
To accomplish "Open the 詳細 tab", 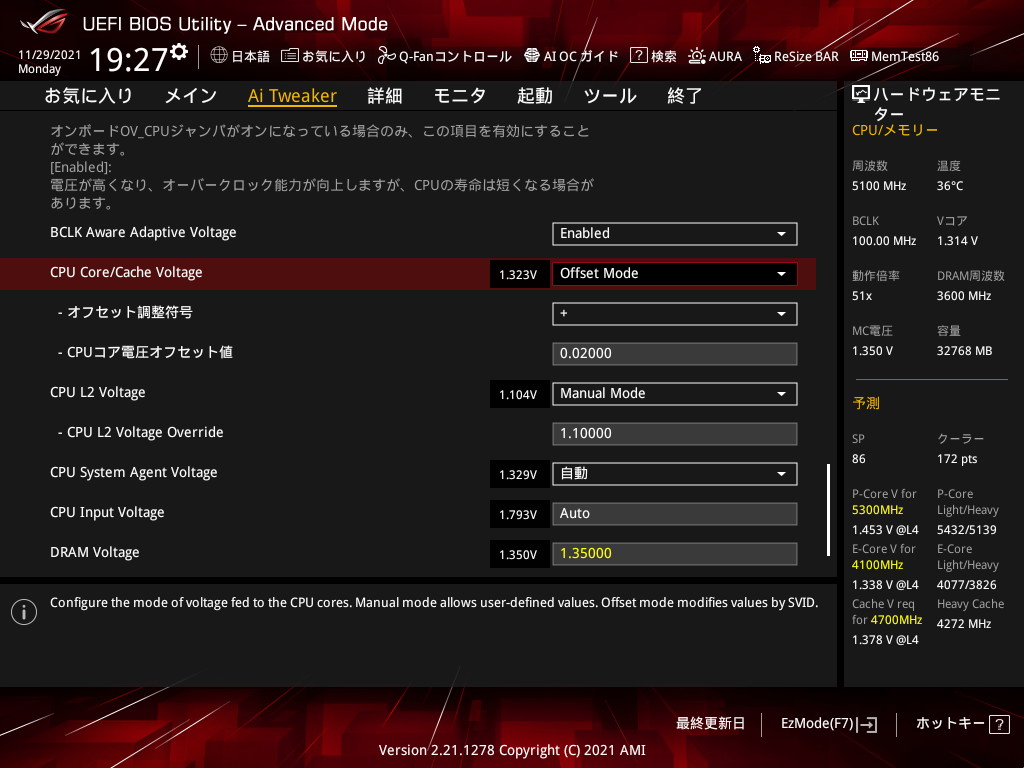I will point(385,96).
